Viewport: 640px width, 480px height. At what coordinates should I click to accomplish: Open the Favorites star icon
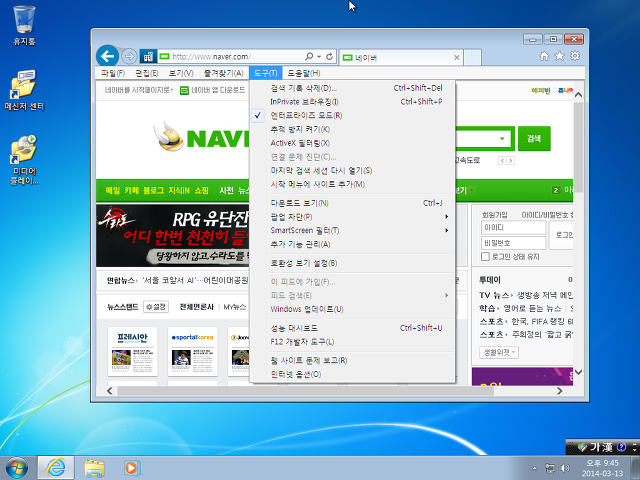[559, 56]
